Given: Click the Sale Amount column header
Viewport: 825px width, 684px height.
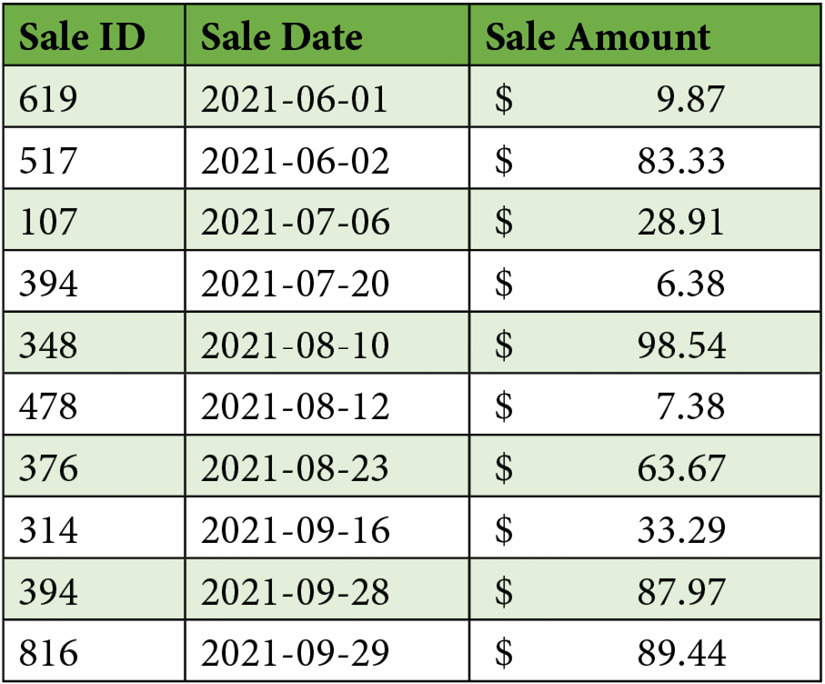Looking at the screenshot, I should (x=597, y=37).
